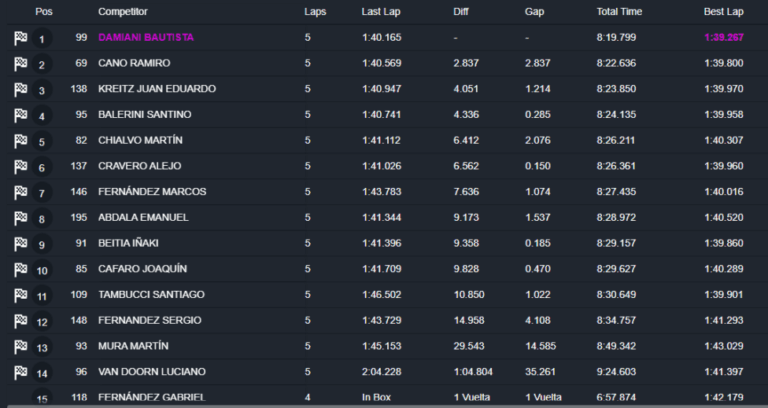This screenshot has height=408, width=768.
Task: Click the finish flag on Kreitz Juan Eduardo row
Action: 21,89
